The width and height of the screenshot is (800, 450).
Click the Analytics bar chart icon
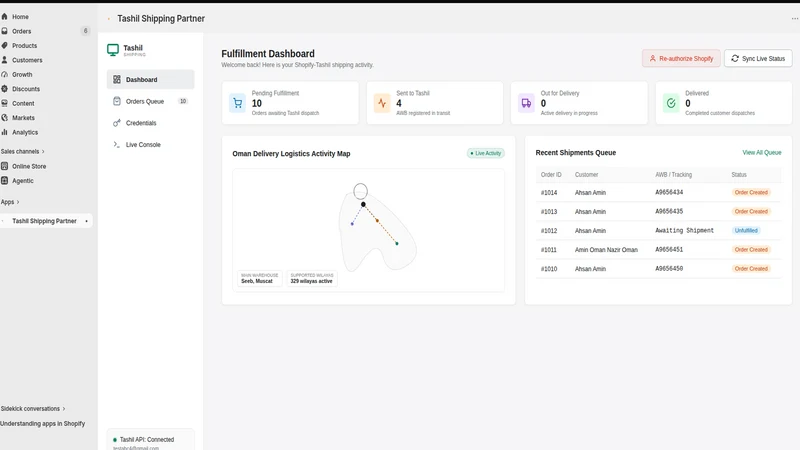(5, 132)
